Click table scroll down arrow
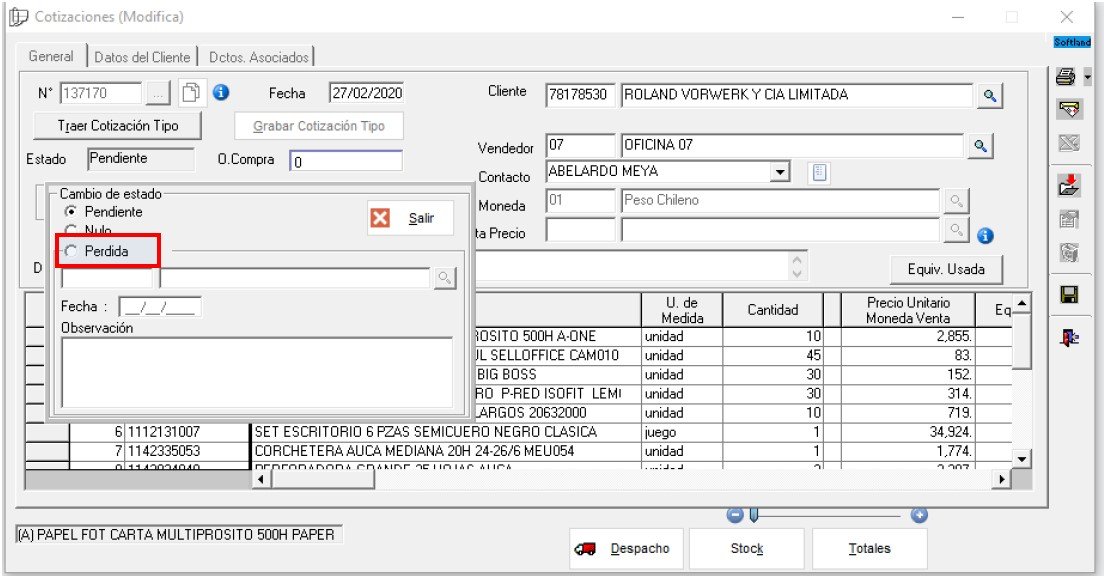 (1021, 459)
